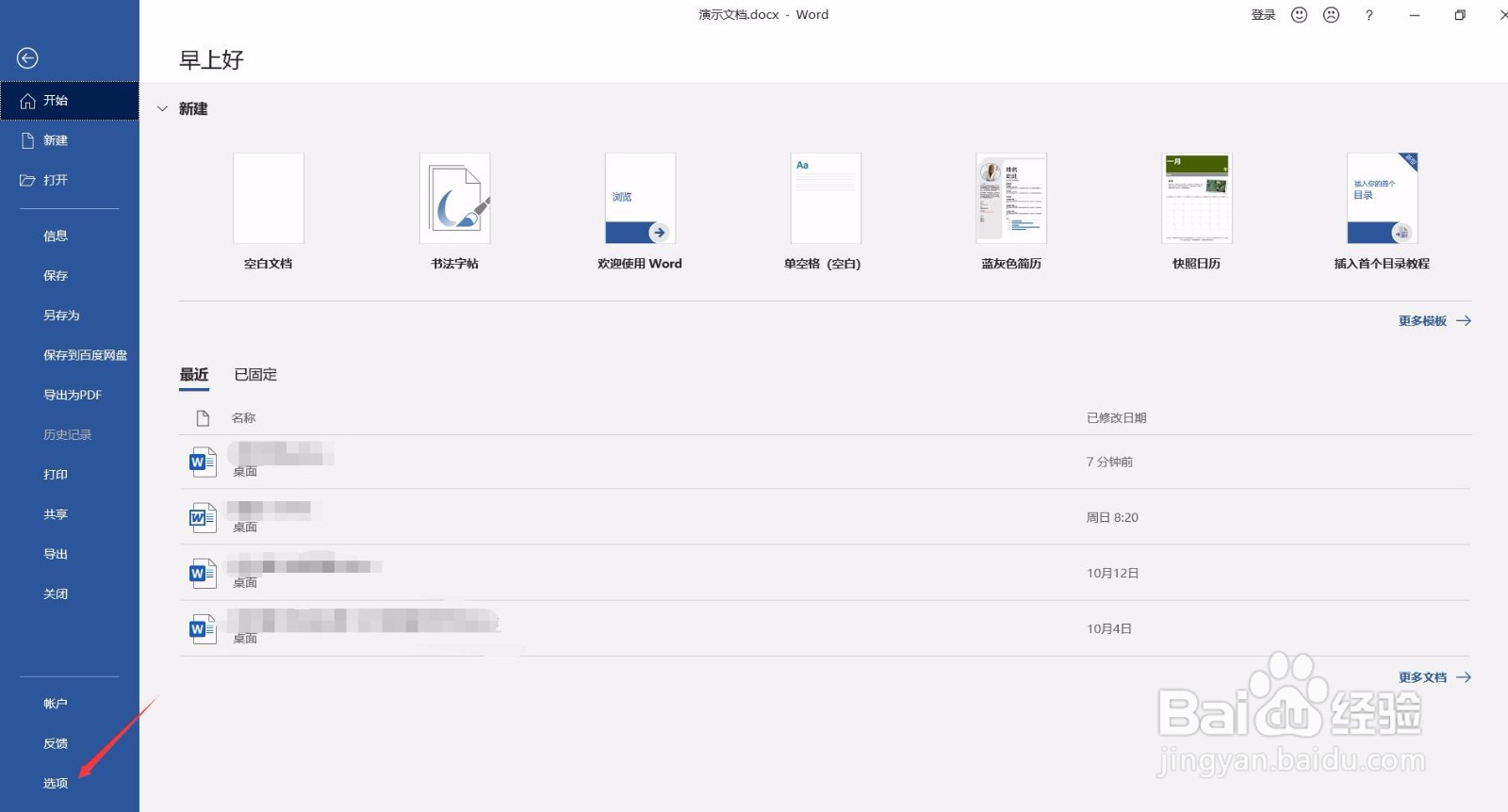The height and width of the screenshot is (812, 1508).
Task: Click the Word file icon dated 周日 8:20
Action: tap(203, 517)
